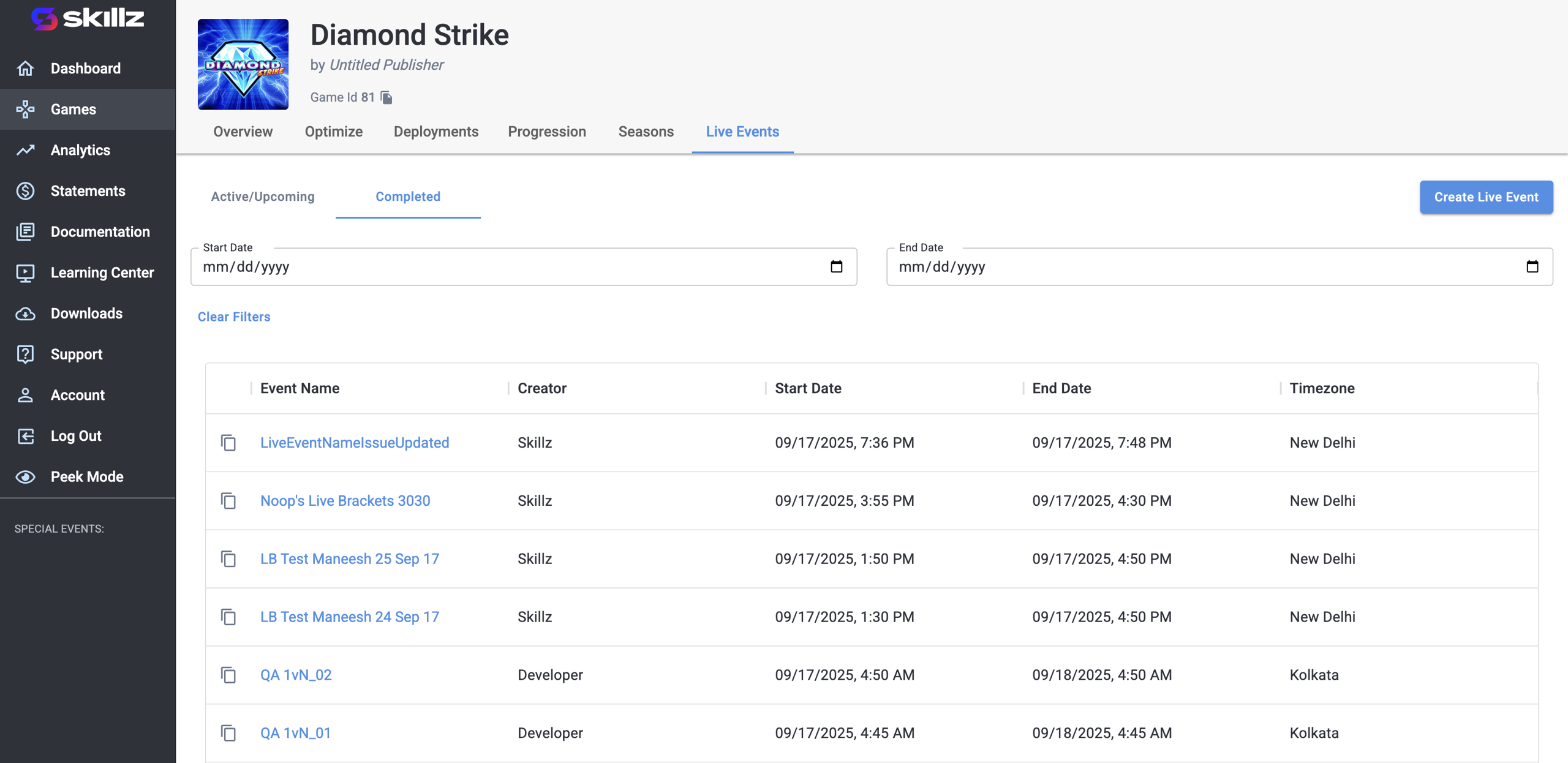This screenshot has width=1568, height=763.
Task: Open the Start Date calendar picker
Action: click(836, 266)
